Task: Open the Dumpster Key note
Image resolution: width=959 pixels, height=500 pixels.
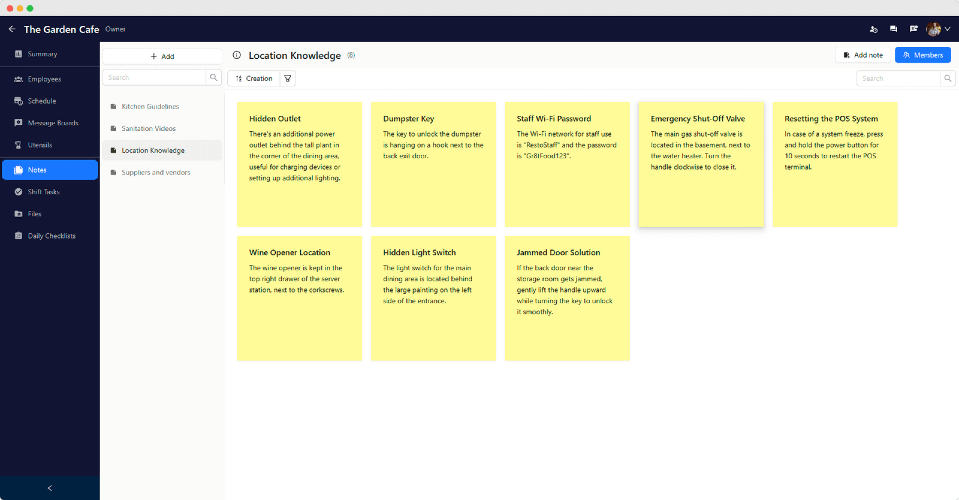Action: (x=434, y=164)
